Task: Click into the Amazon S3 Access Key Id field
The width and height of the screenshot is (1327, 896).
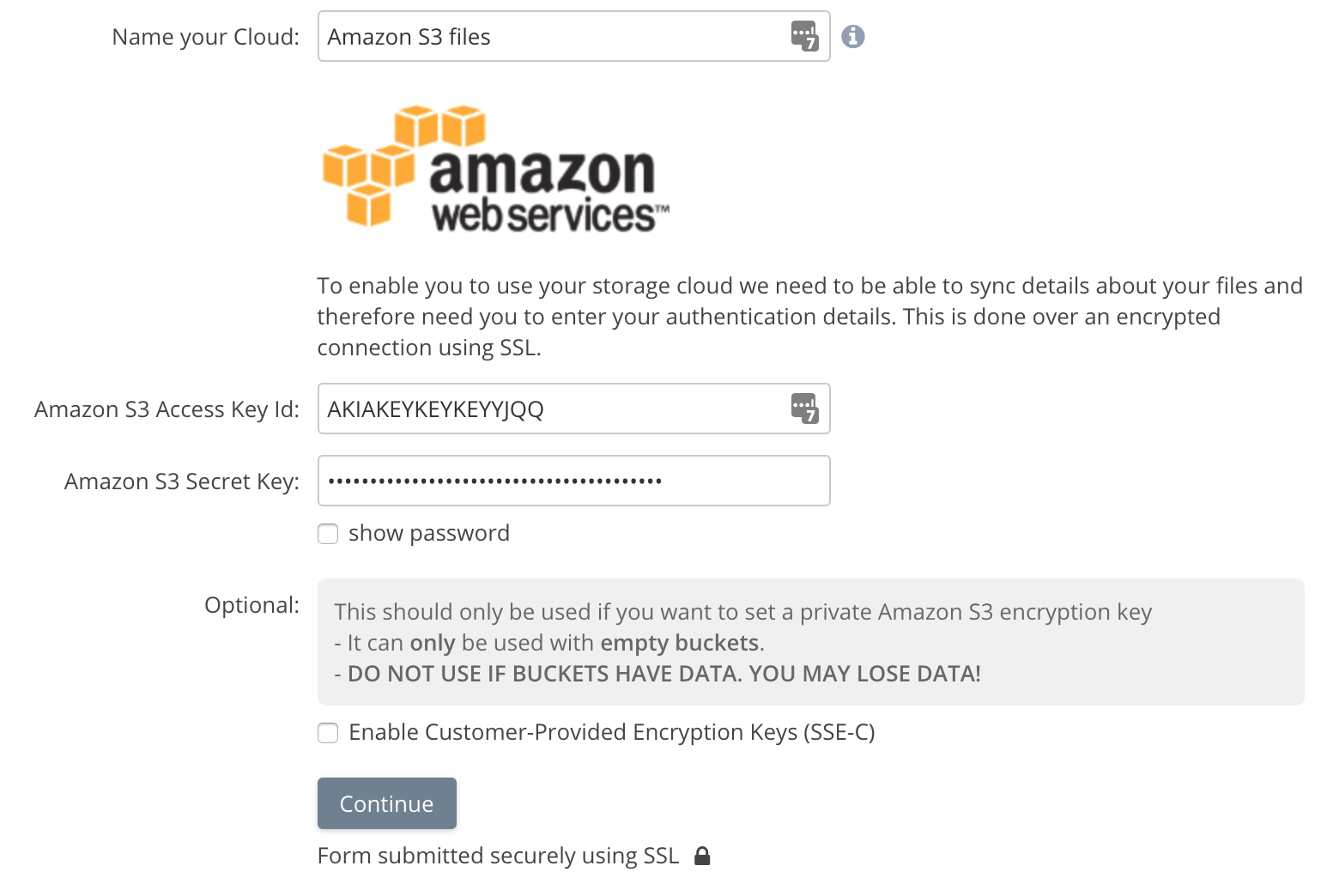Action: 549,409
